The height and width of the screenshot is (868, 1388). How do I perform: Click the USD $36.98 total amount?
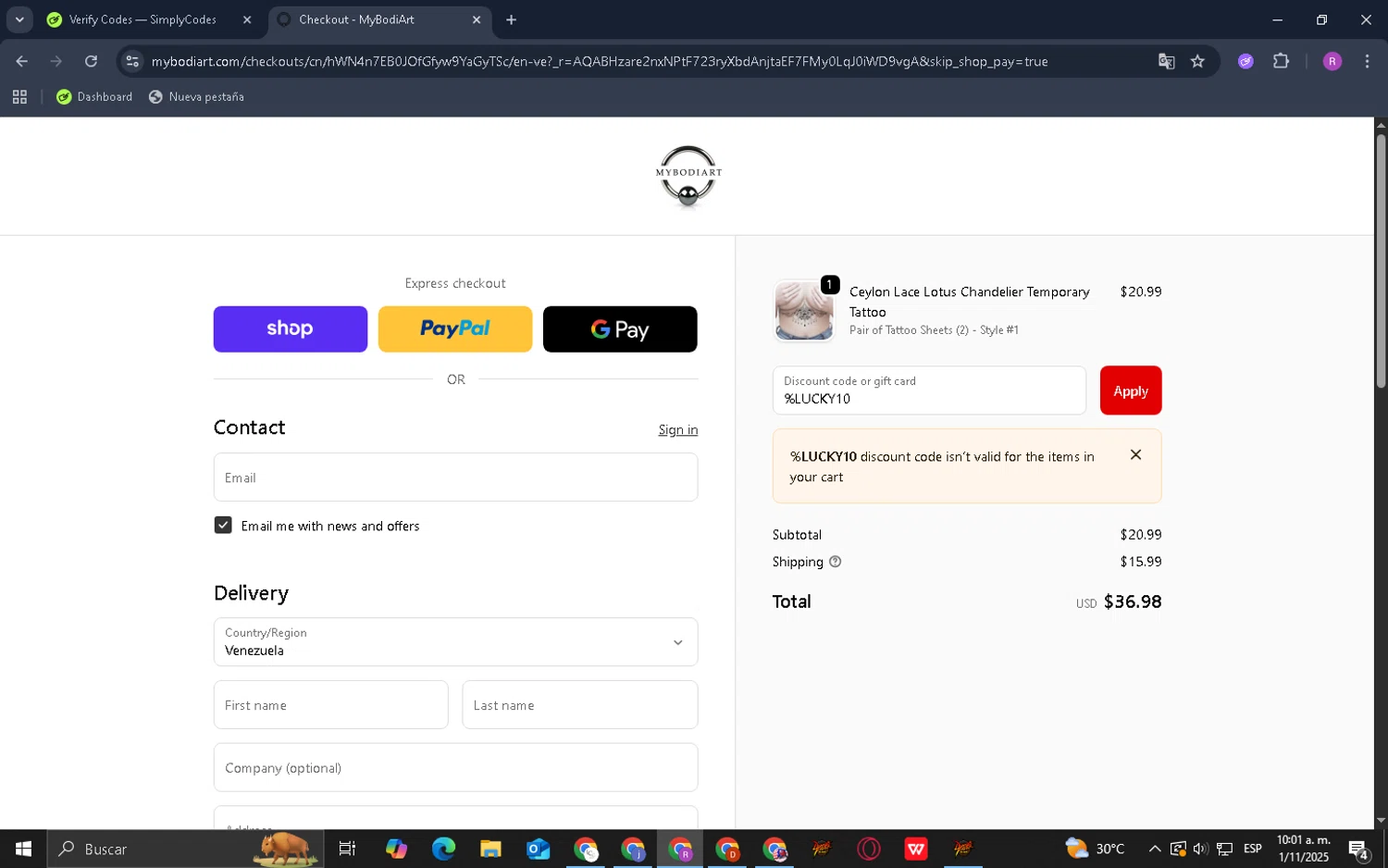[1118, 601]
